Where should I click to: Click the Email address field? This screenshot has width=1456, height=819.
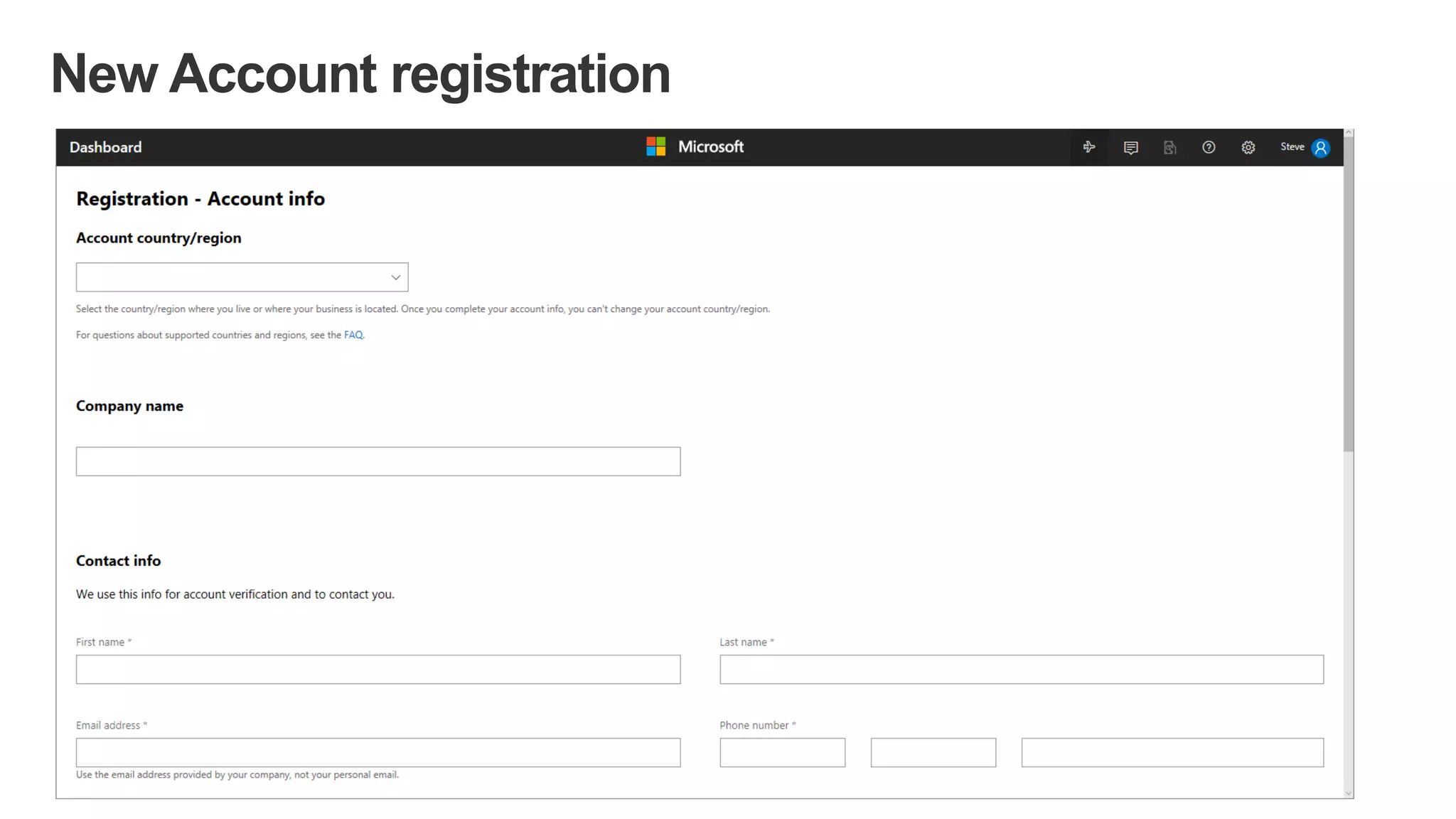coord(378,752)
